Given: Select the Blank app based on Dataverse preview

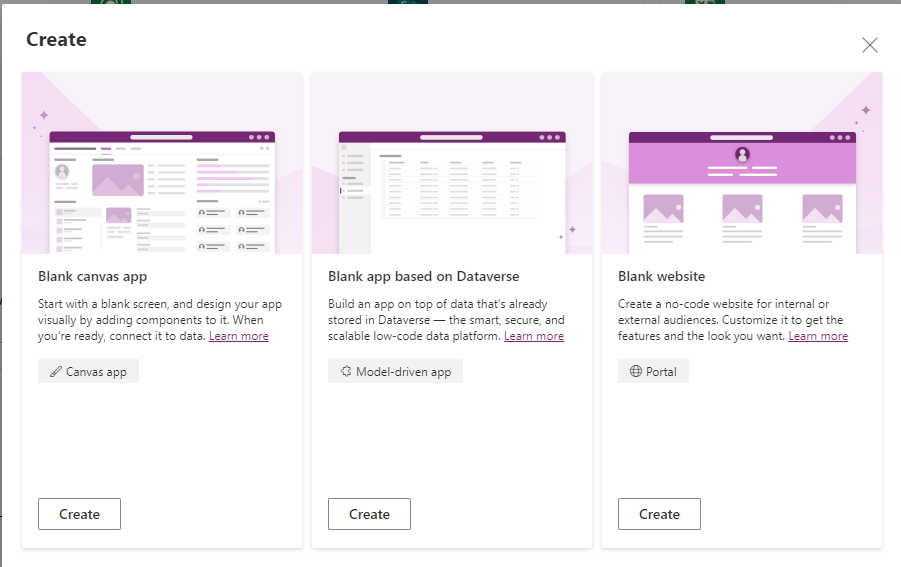Looking at the screenshot, I should click(452, 163).
